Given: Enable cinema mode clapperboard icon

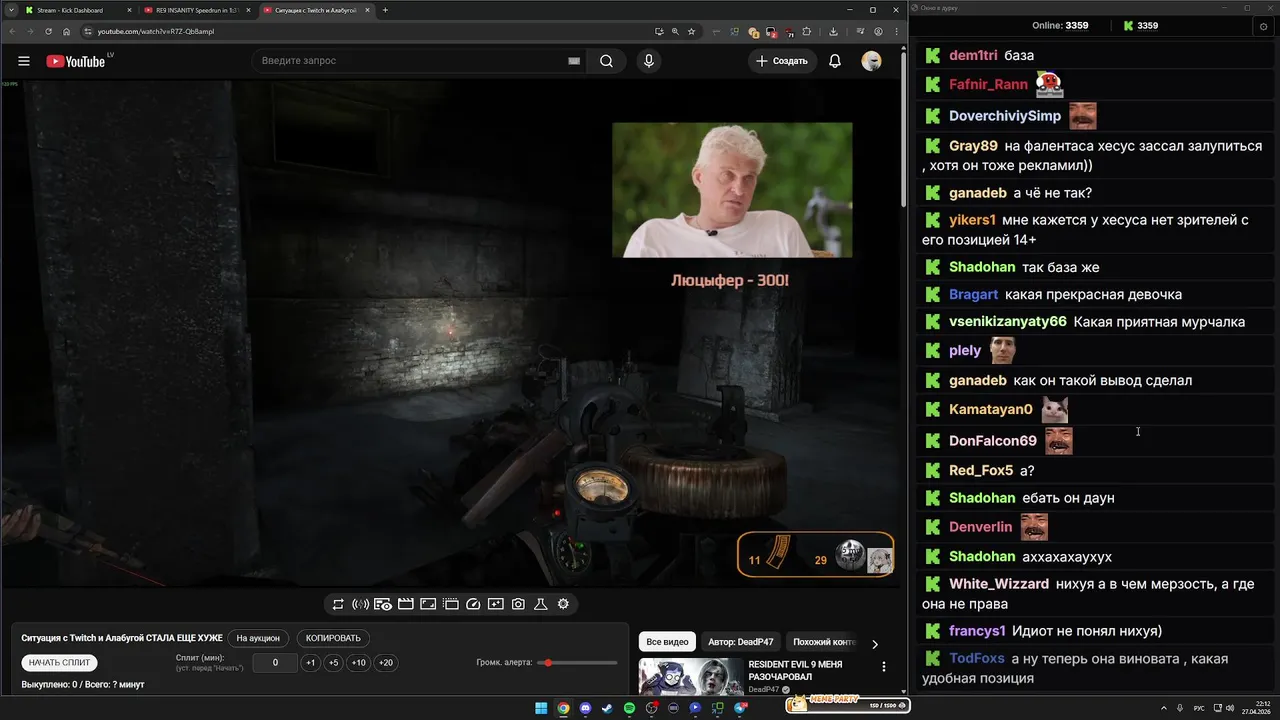Looking at the screenshot, I should click(x=406, y=604).
